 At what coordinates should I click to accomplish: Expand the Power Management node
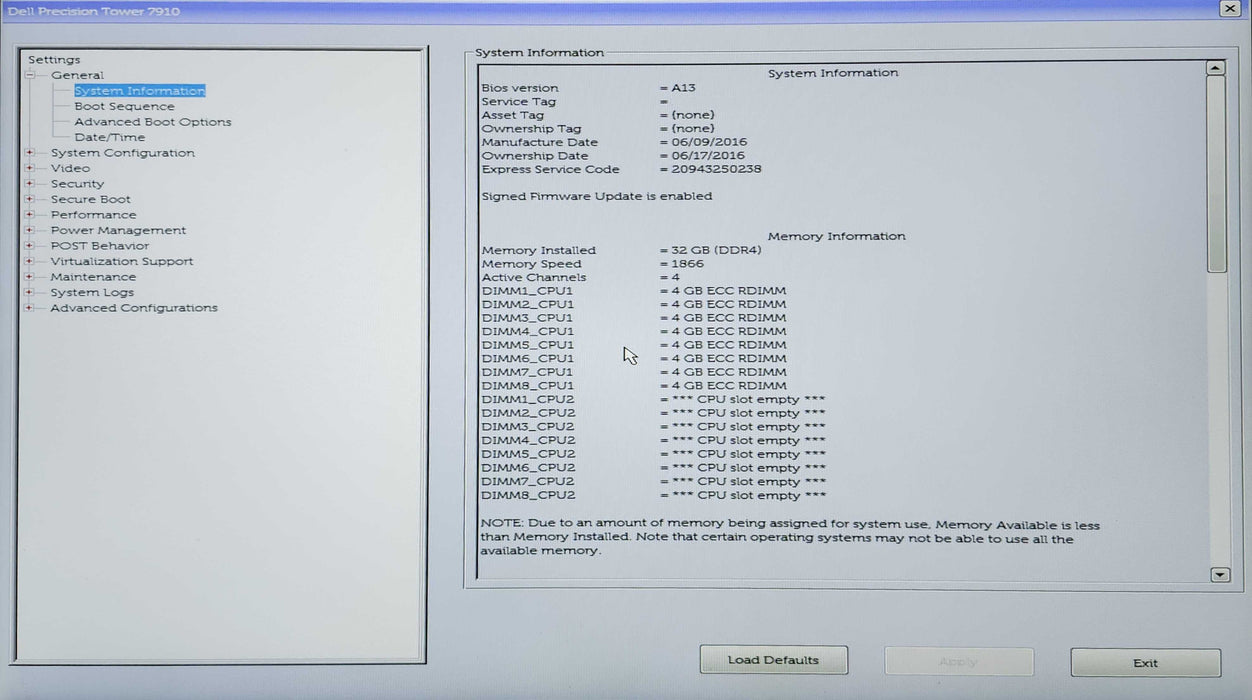coord(30,230)
